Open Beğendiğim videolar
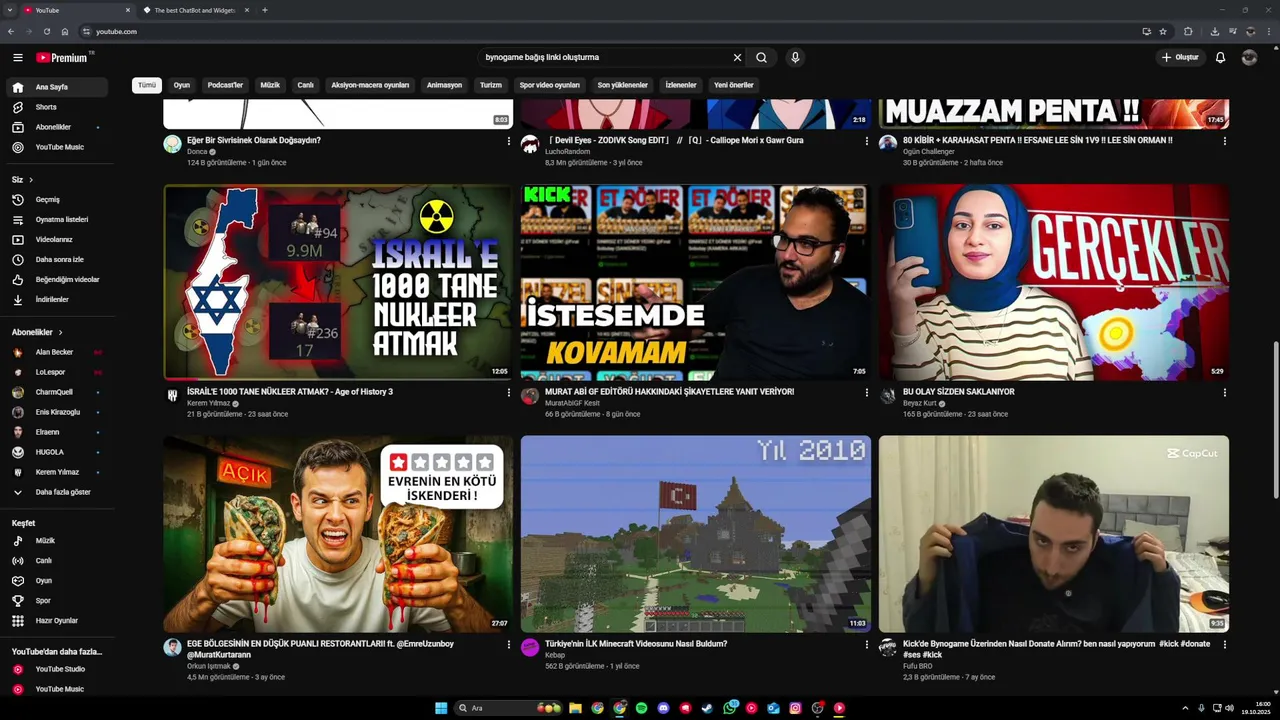1280x720 pixels. 58,279
